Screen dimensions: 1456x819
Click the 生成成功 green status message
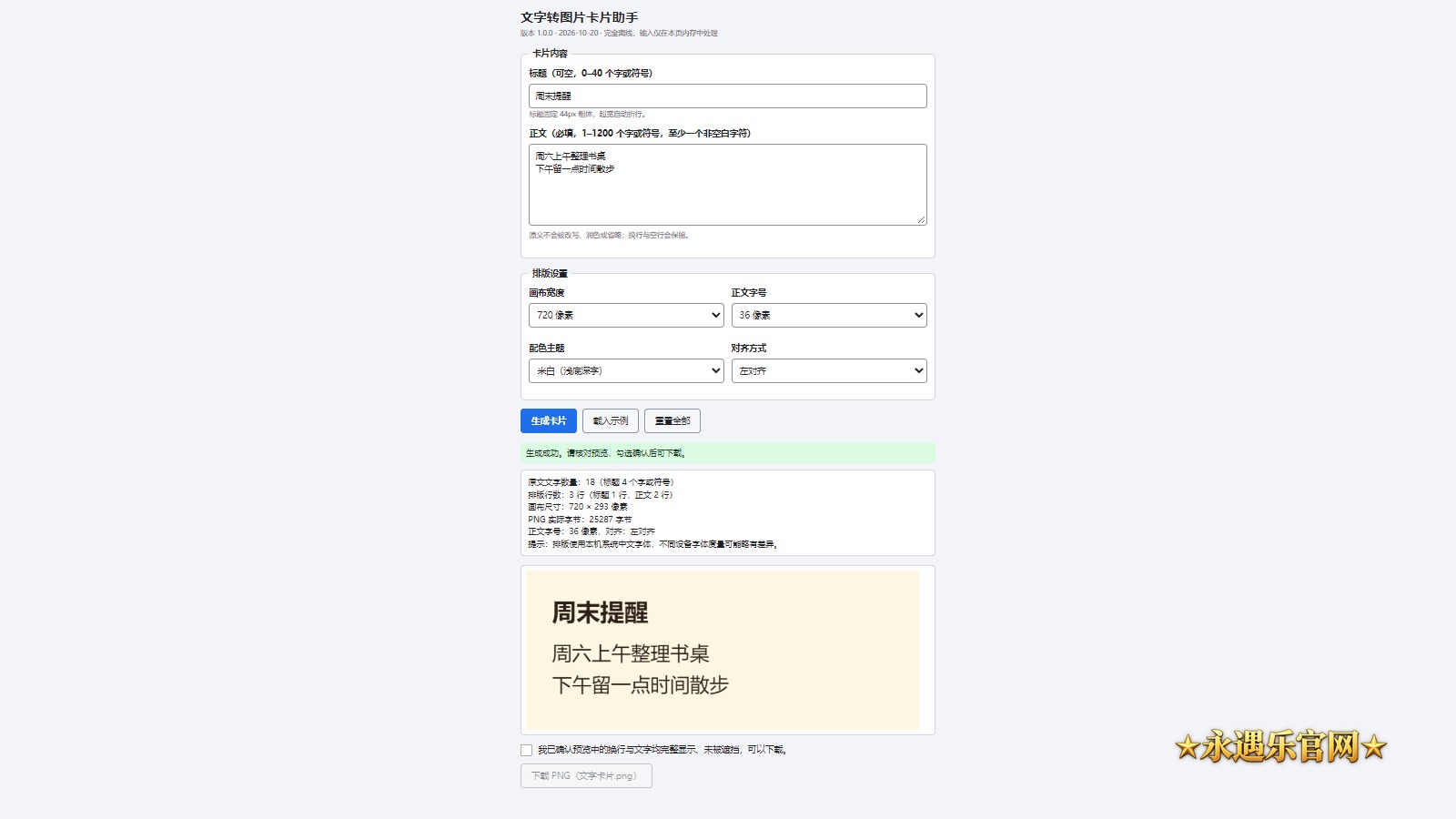coord(727,452)
